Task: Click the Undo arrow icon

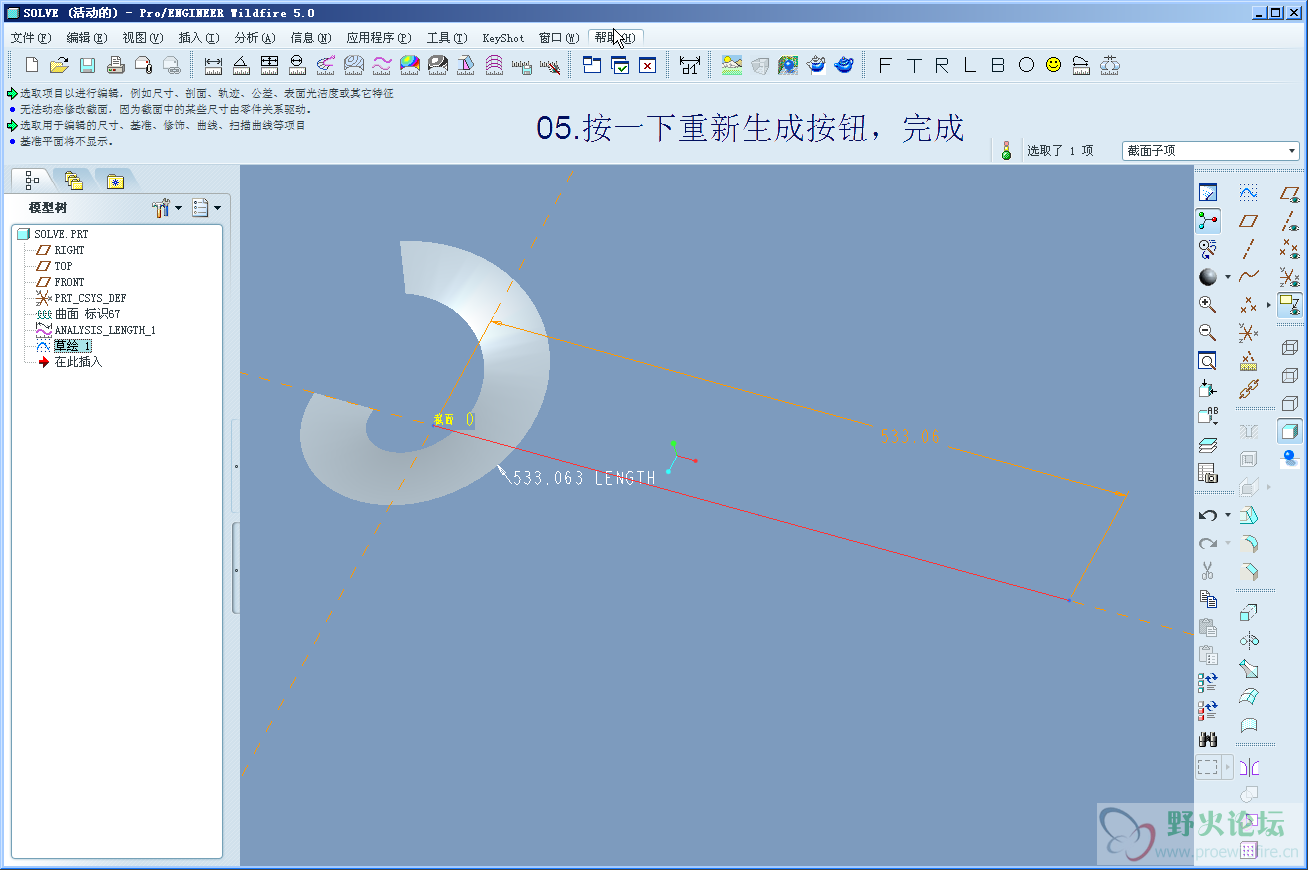Action: [x=1208, y=516]
